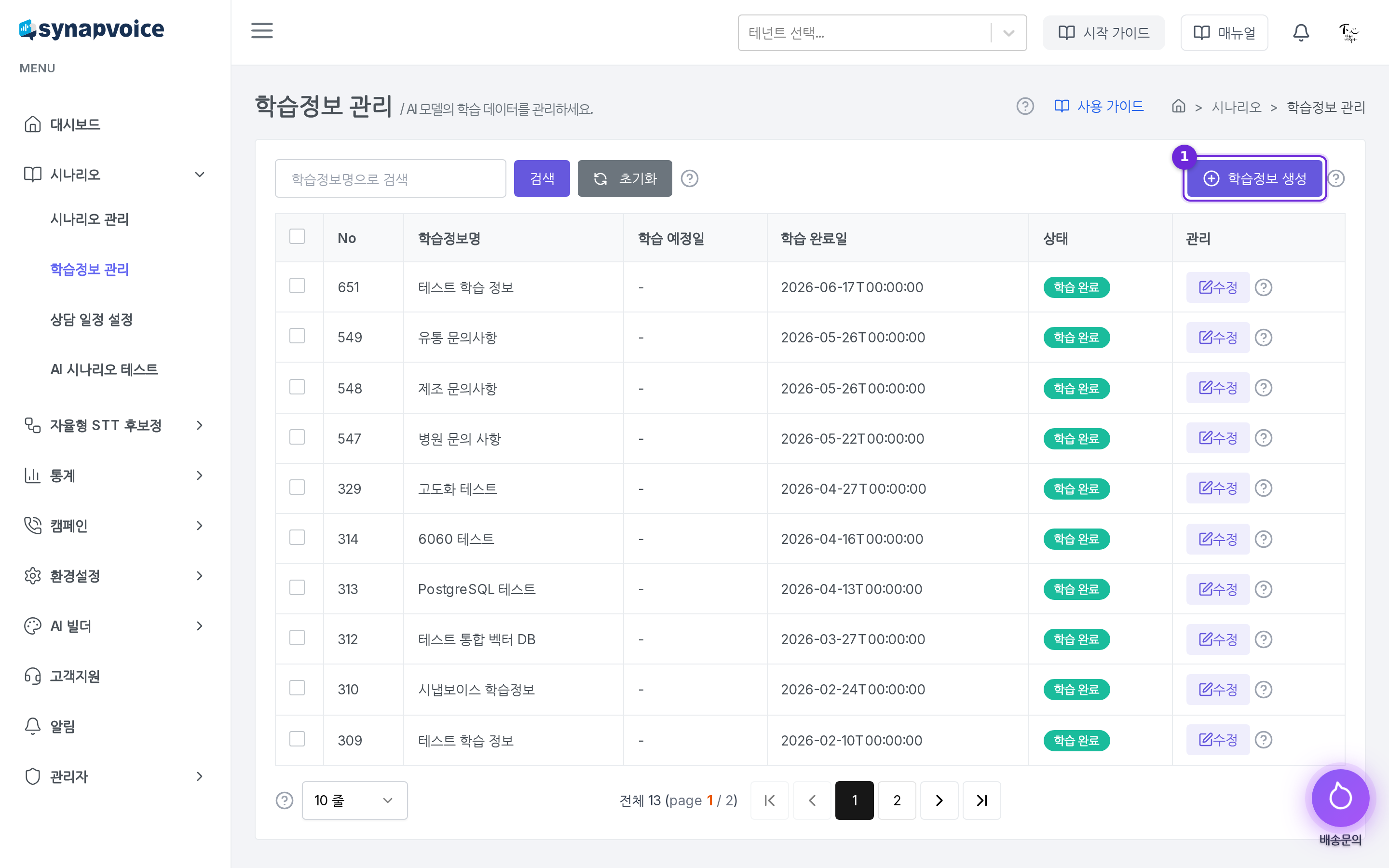Screen dimensions: 1389x868
Task: Toggle the hamburger menu icon
Action: 262,31
